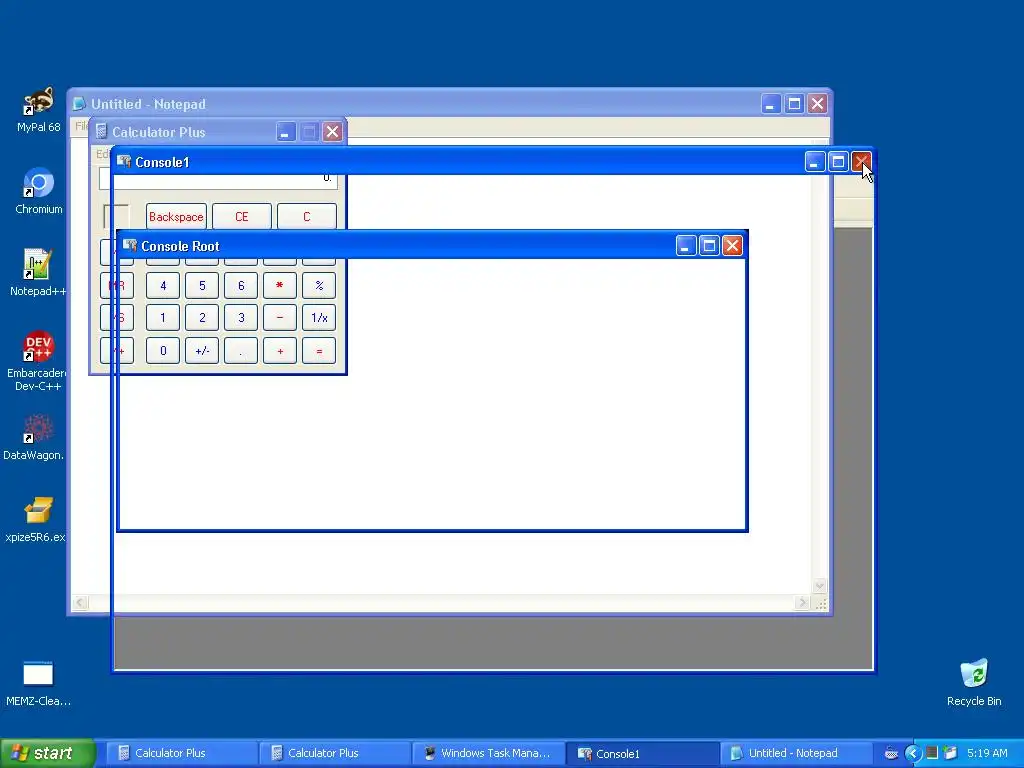Screen dimensions: 1024x768
Task: Click the +/- sign-change calculator key
Action: pyautogui.click(x=202, y=351)
